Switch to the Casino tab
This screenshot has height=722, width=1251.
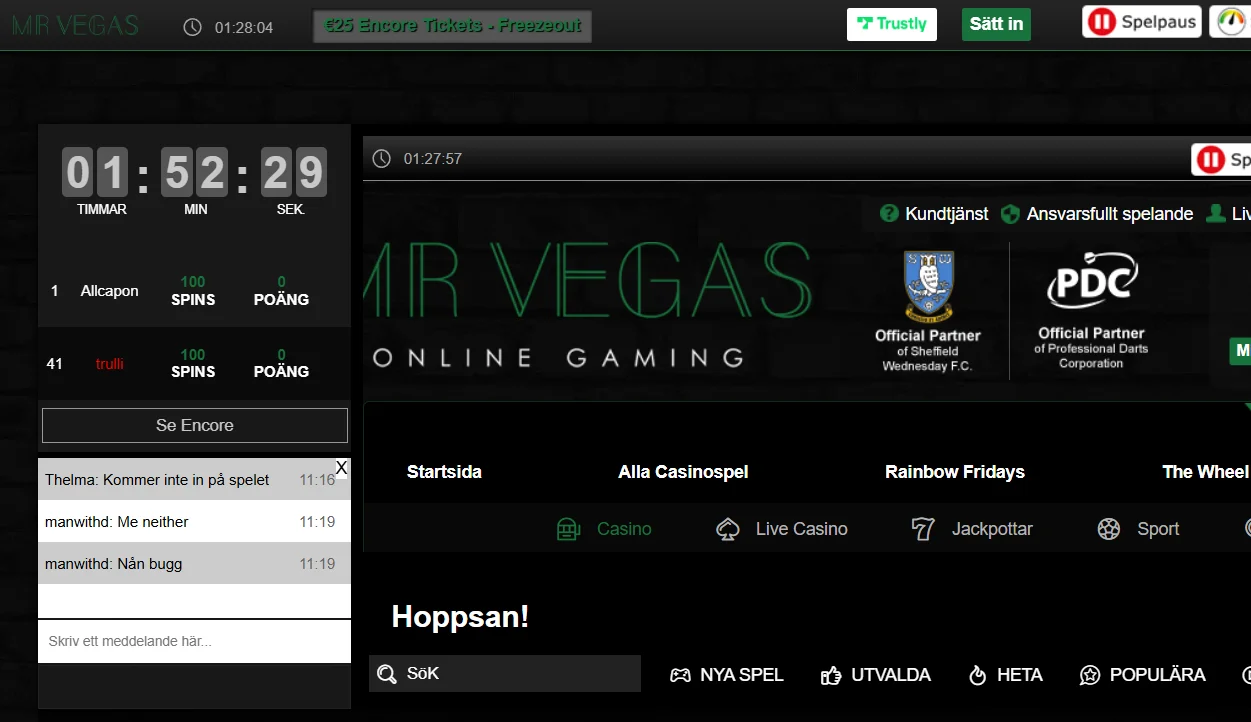coord(604,529)
